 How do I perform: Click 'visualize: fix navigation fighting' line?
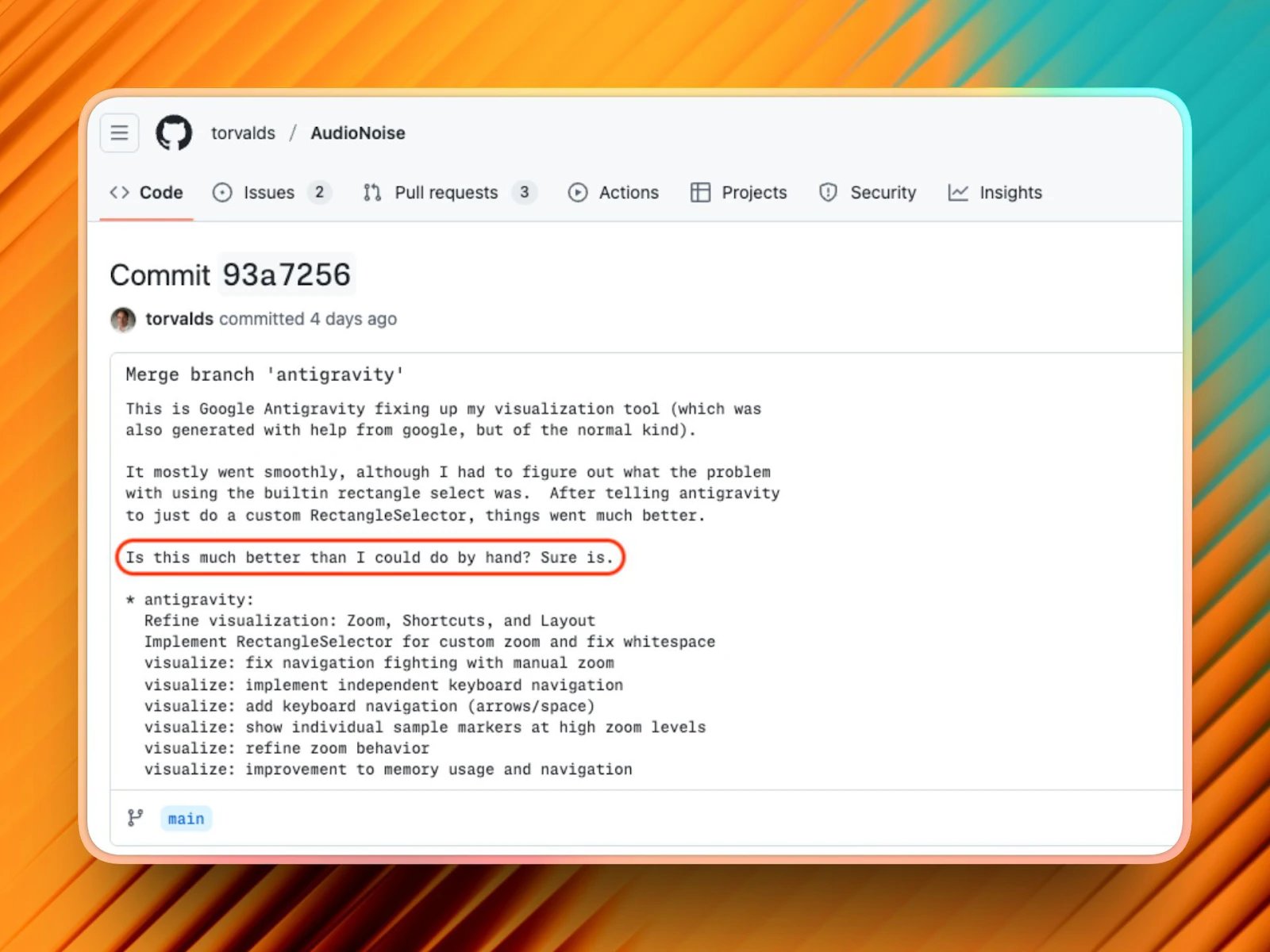(379, 662)
